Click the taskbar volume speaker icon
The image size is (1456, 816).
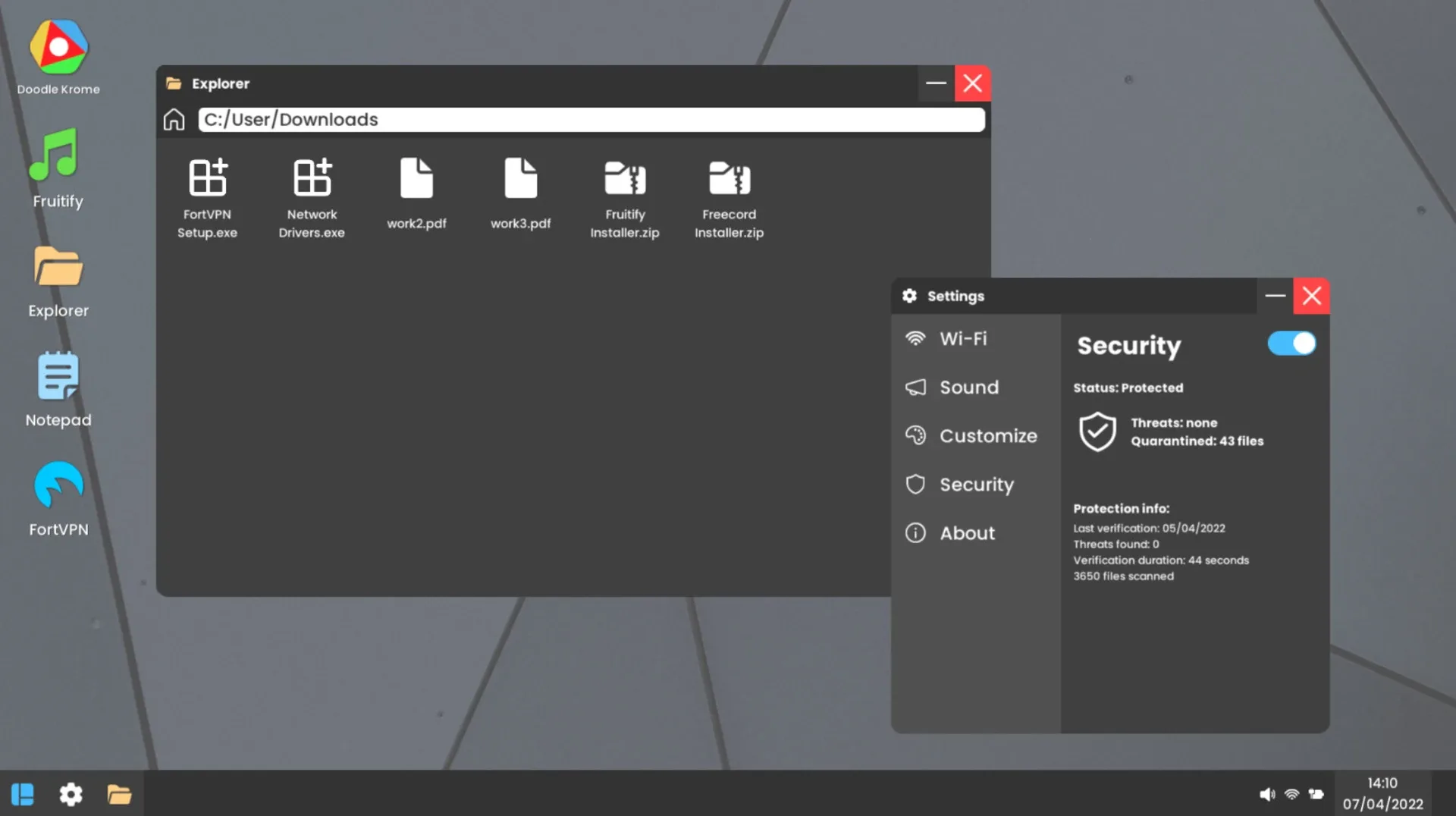[x=1266, y=794]
